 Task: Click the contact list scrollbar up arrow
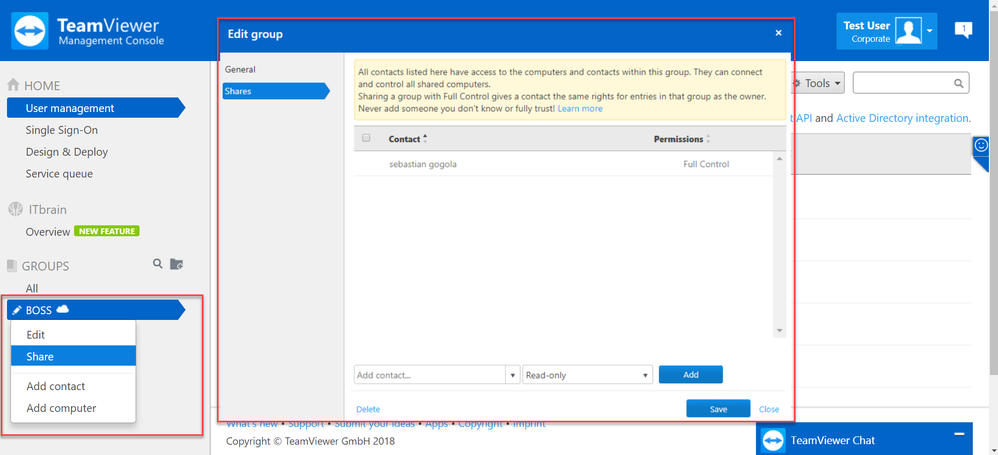(780, 158)
